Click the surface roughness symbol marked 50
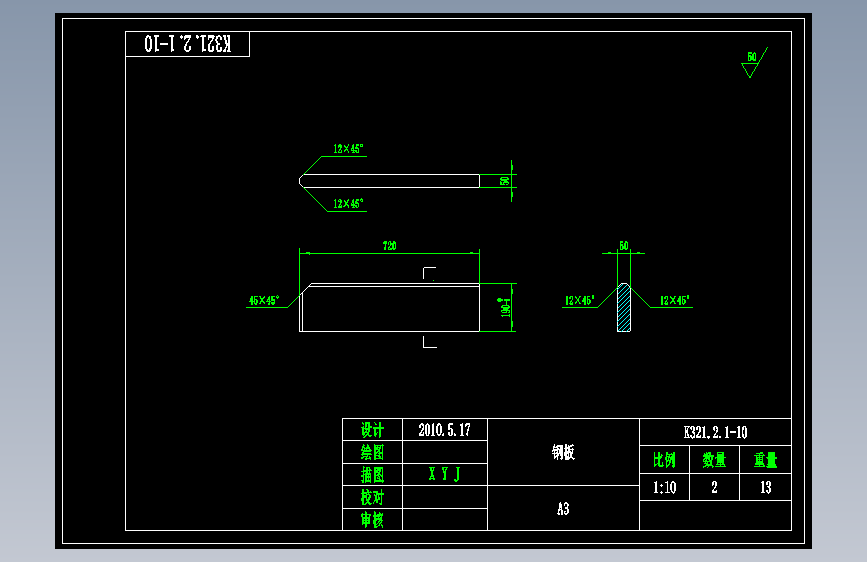 point(754,63)
